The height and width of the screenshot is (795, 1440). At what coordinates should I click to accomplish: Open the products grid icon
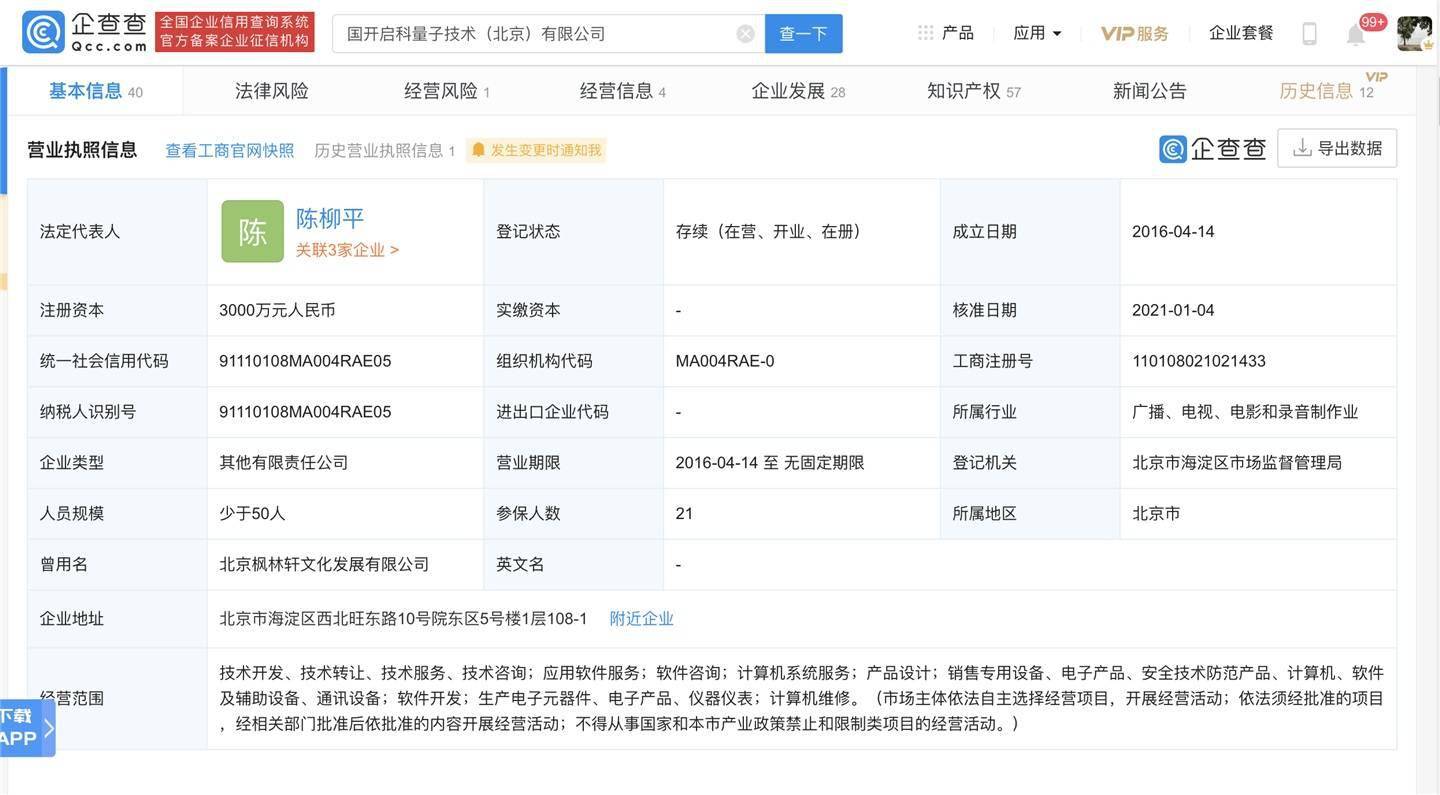[925, 33]
